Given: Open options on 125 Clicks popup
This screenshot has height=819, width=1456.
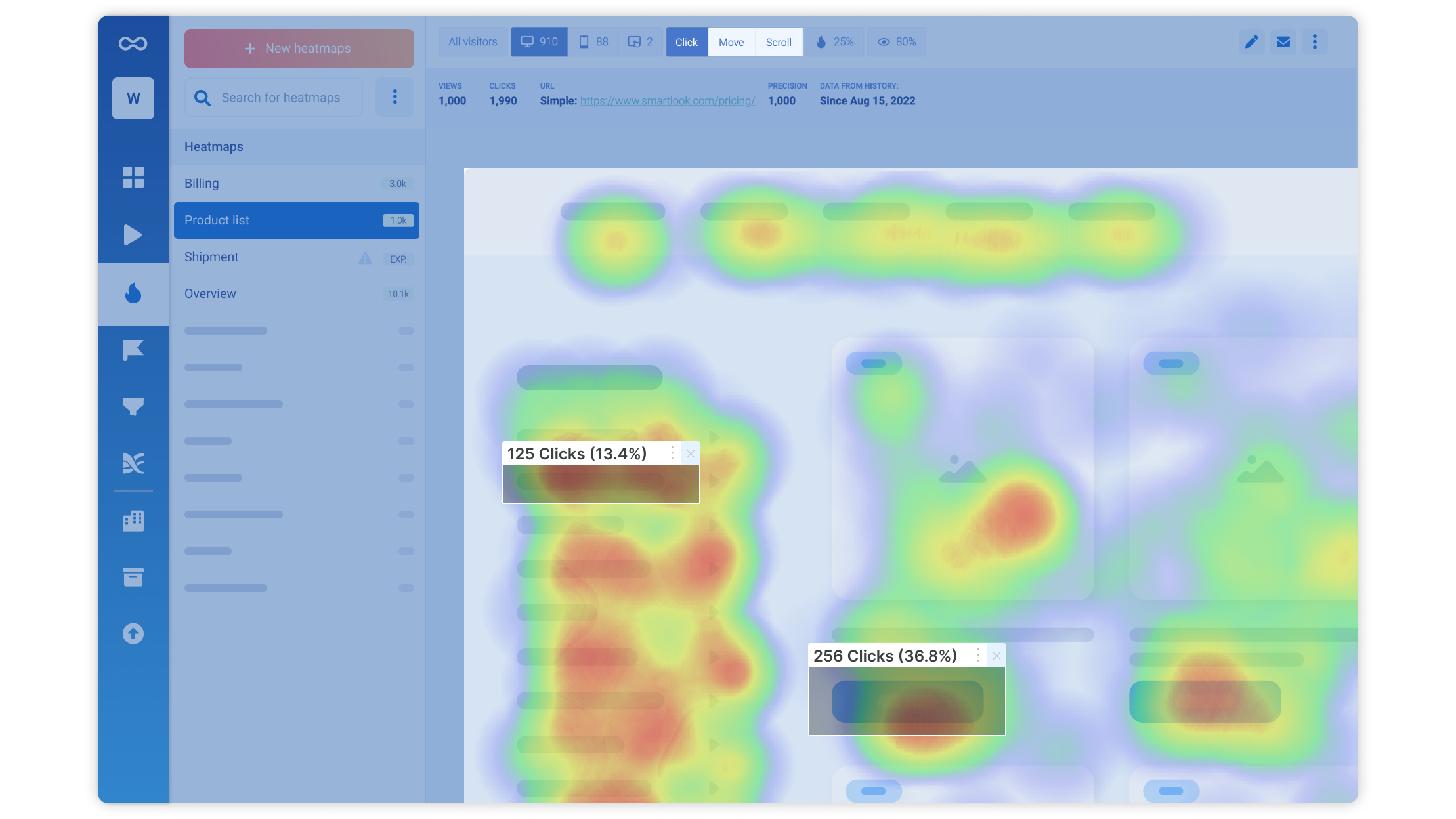Looking at the screenshot, I should pyautogui.click(x=672, y=453).
